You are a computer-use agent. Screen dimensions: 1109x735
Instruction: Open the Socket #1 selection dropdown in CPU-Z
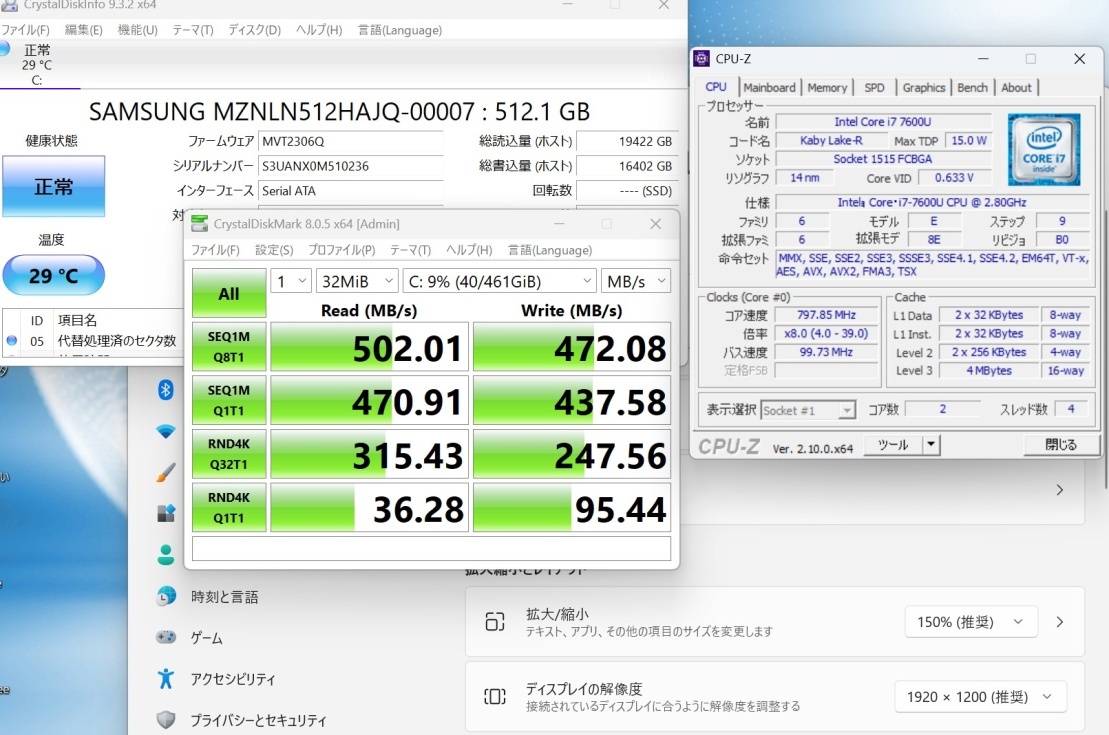(x=808, y=410)
